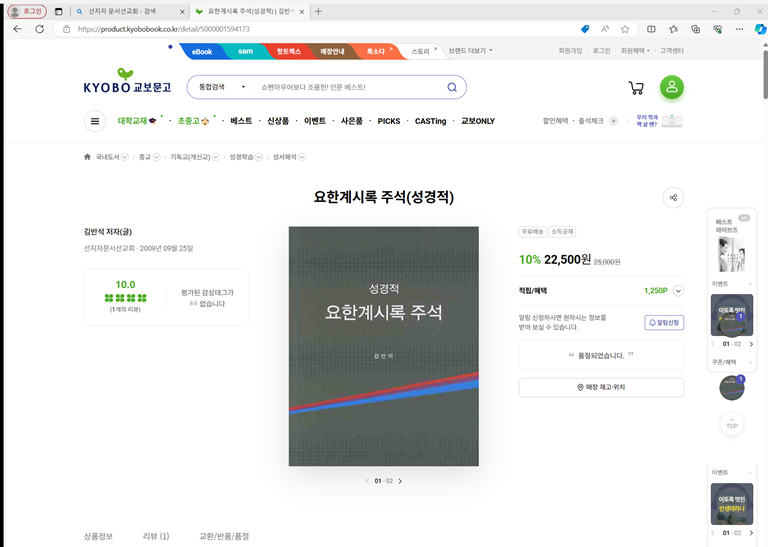Click the shopping tag icon in address bar
Image resolution: width=768 pixels, height=547 pixels.
click(585, 29)
